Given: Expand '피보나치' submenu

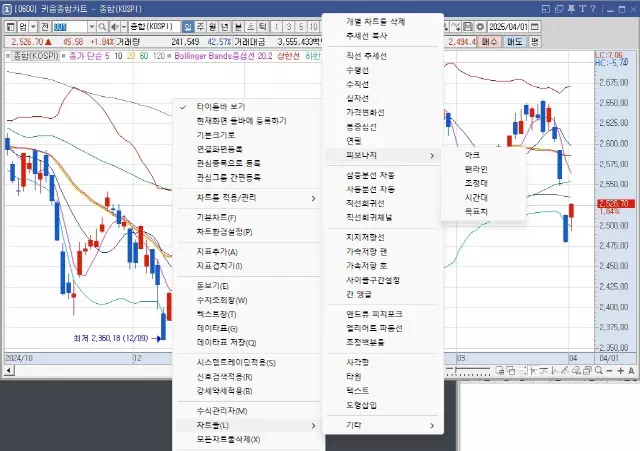Looking at the screenshot, I should [x=382, y=156].
